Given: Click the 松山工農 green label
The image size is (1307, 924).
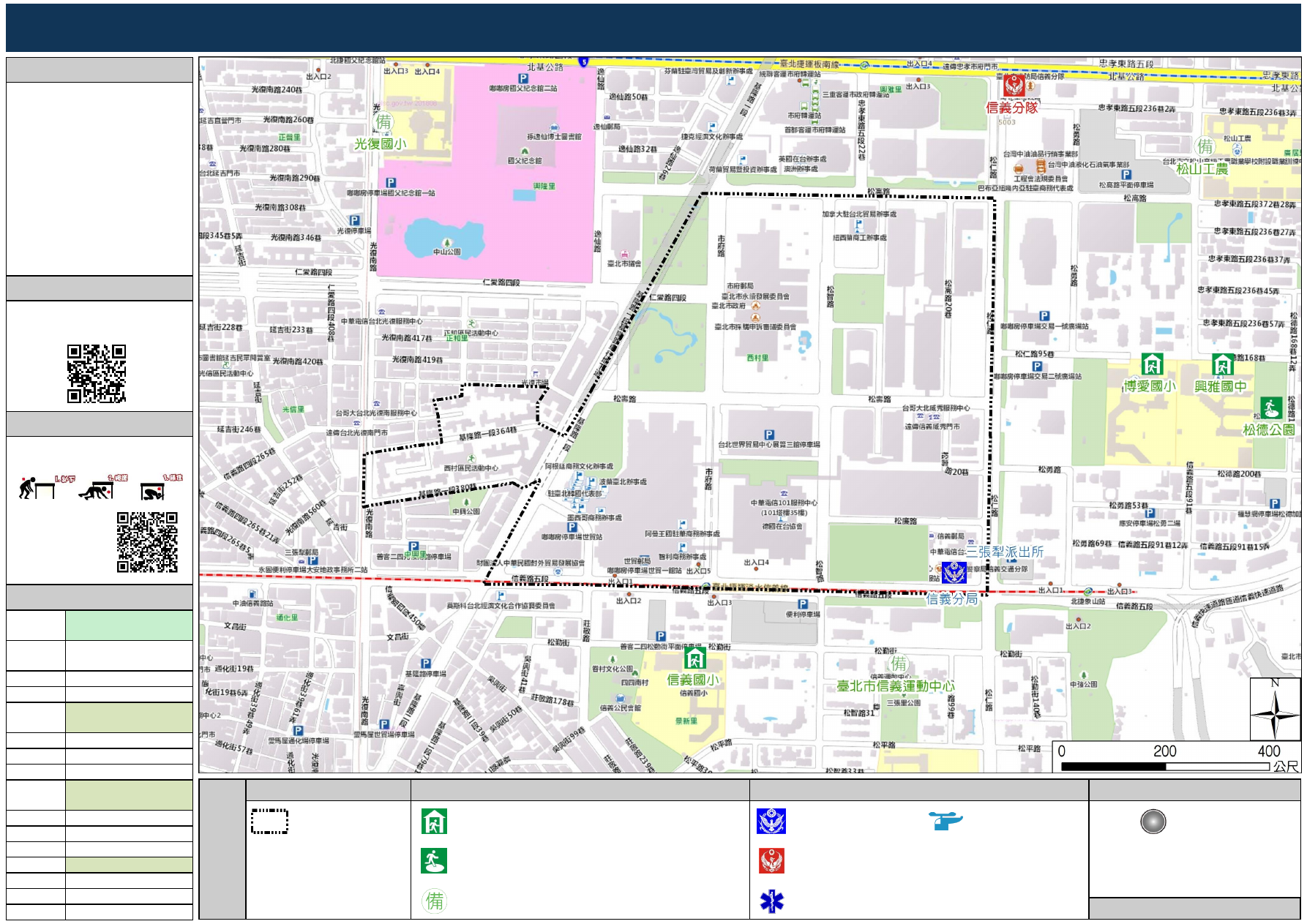Looking at the screenshot, I should point(1202,168).
